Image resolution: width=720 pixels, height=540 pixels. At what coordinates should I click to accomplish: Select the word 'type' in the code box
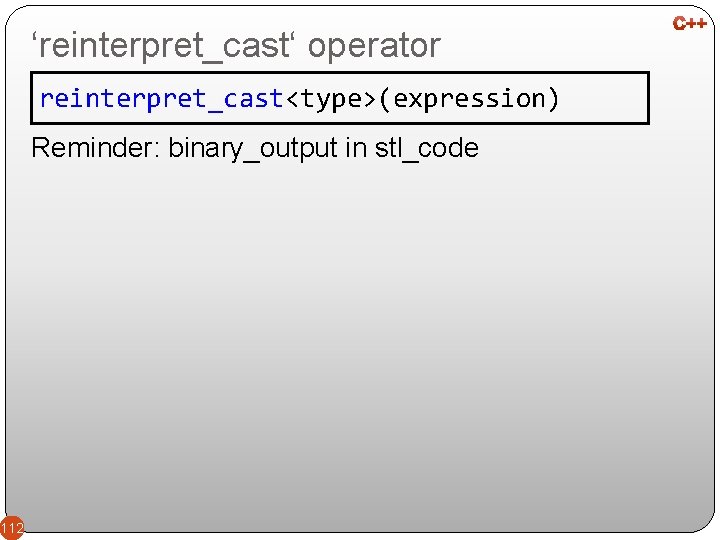coord(331,98)
